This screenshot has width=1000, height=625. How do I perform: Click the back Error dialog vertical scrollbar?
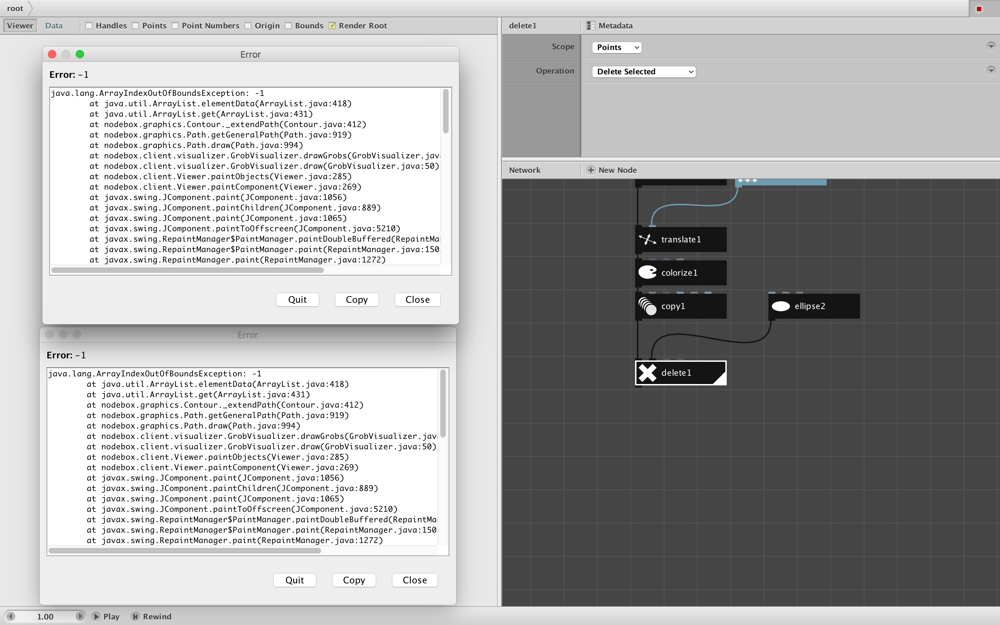443,404
